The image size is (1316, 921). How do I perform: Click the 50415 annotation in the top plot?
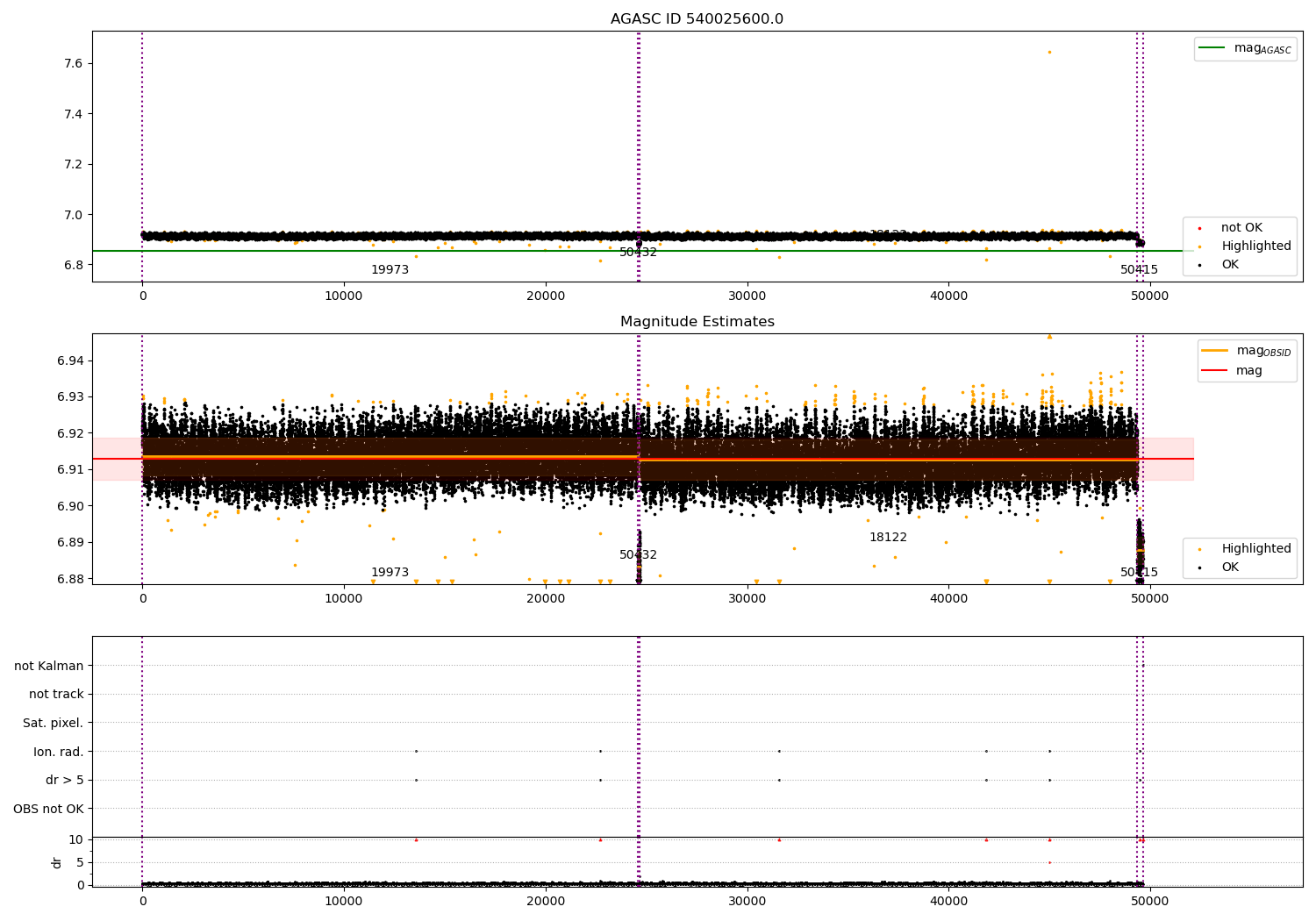pyautogui.click(x=1139, y=270)
